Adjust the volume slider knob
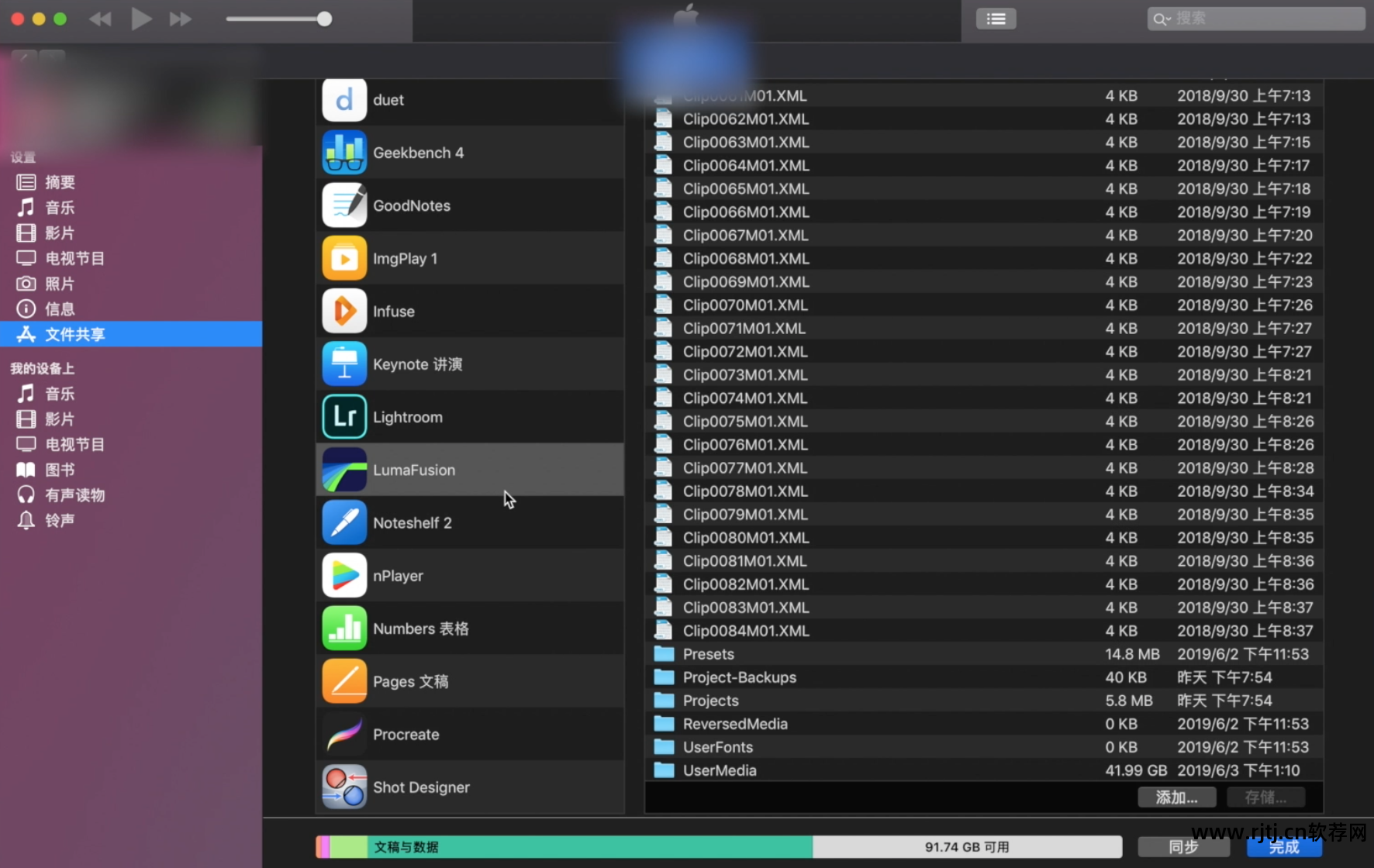 click(x=324, y=19)
